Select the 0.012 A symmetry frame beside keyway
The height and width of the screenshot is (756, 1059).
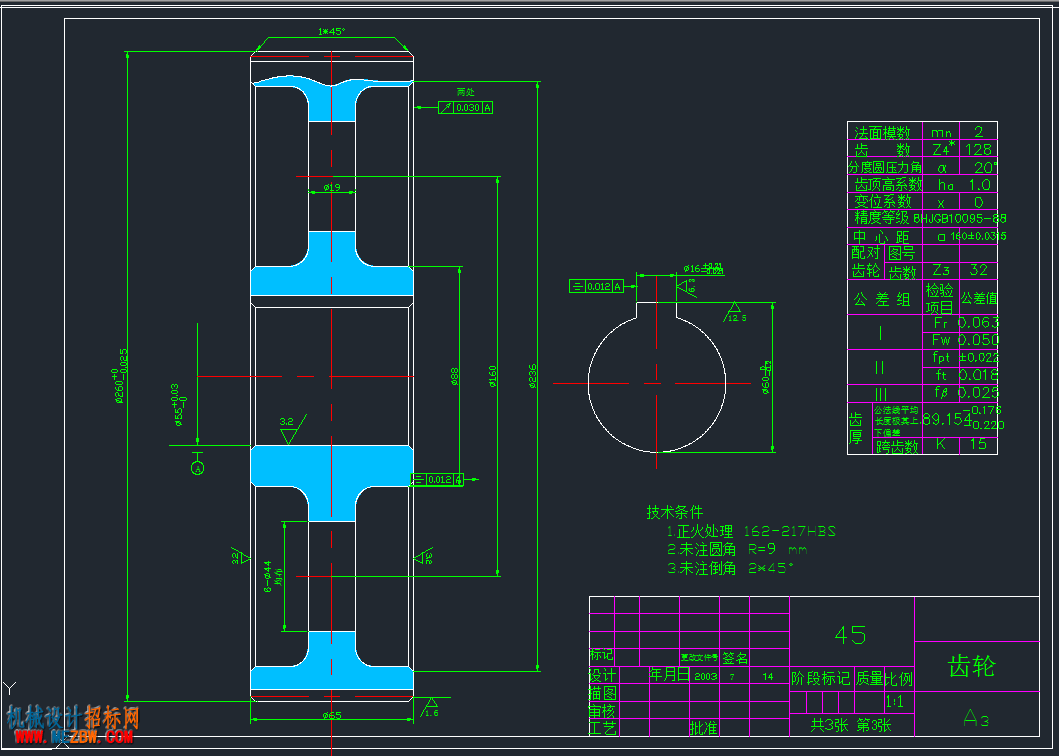[x=596, y=286]
